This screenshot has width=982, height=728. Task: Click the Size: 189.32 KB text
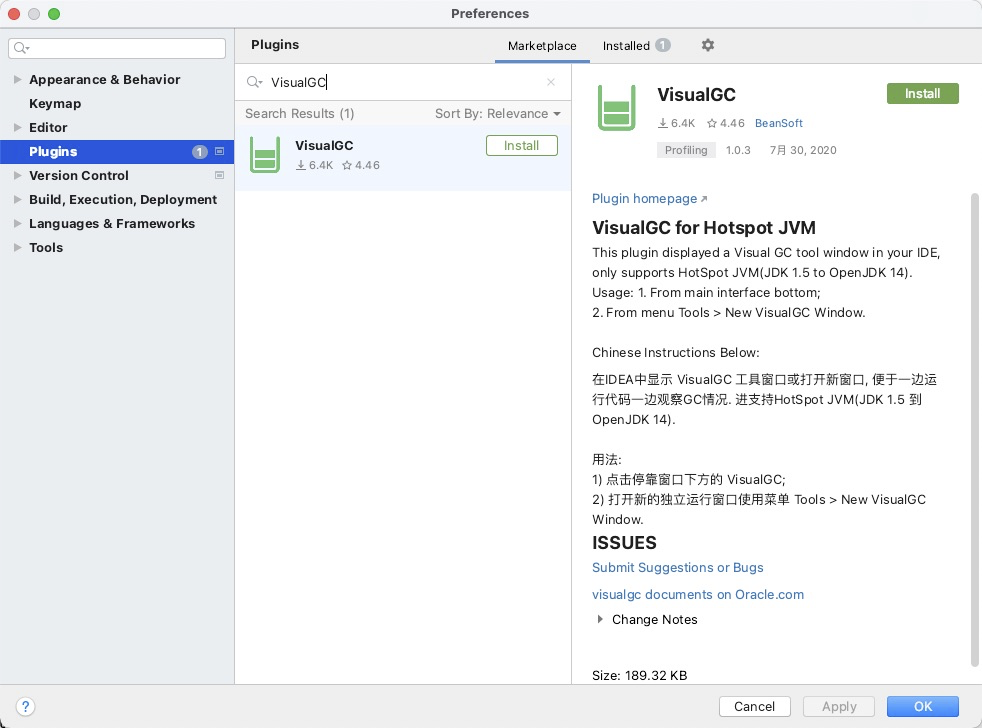coord(639,675)
